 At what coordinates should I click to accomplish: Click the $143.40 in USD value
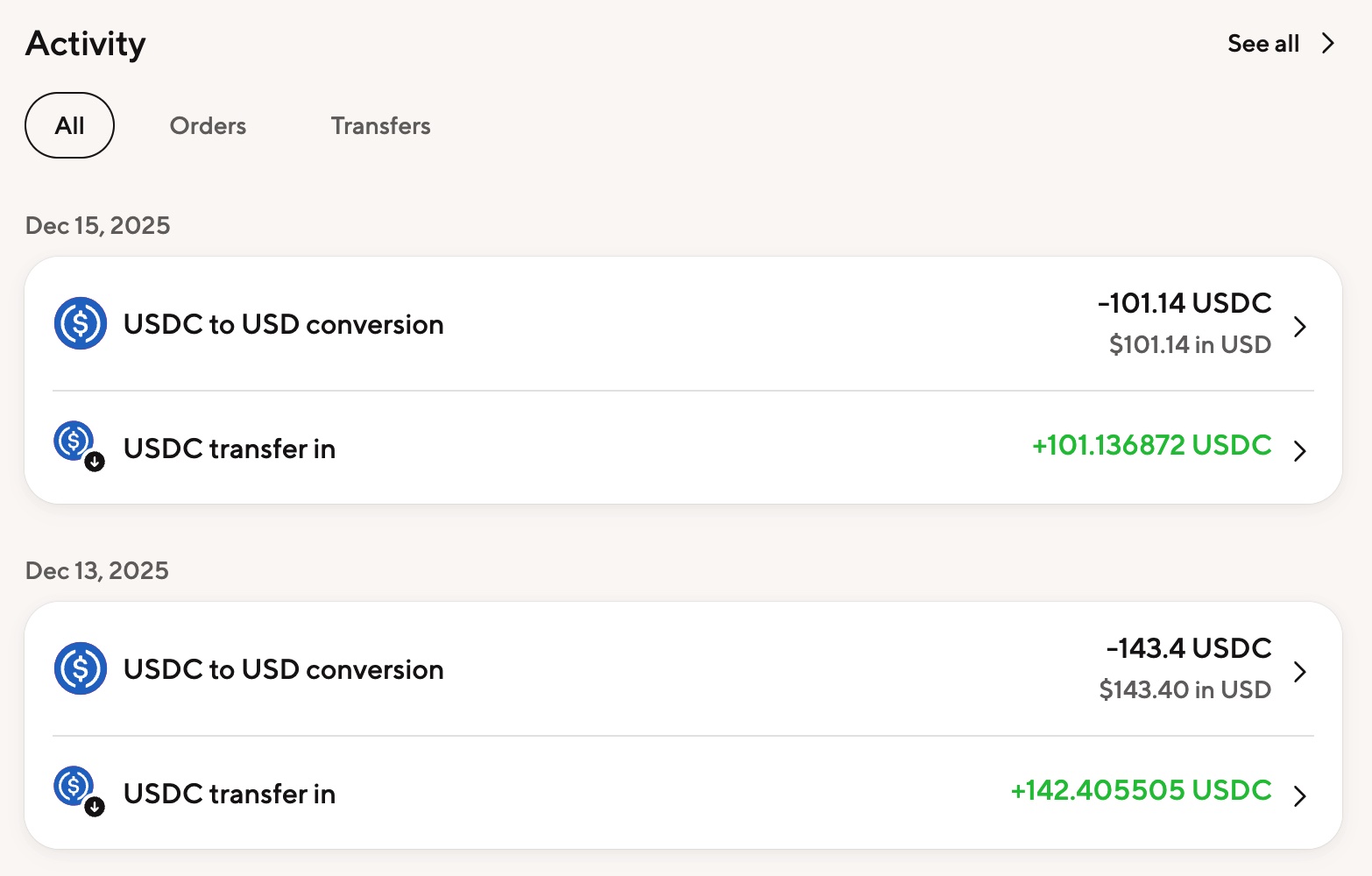(1185, 690)
